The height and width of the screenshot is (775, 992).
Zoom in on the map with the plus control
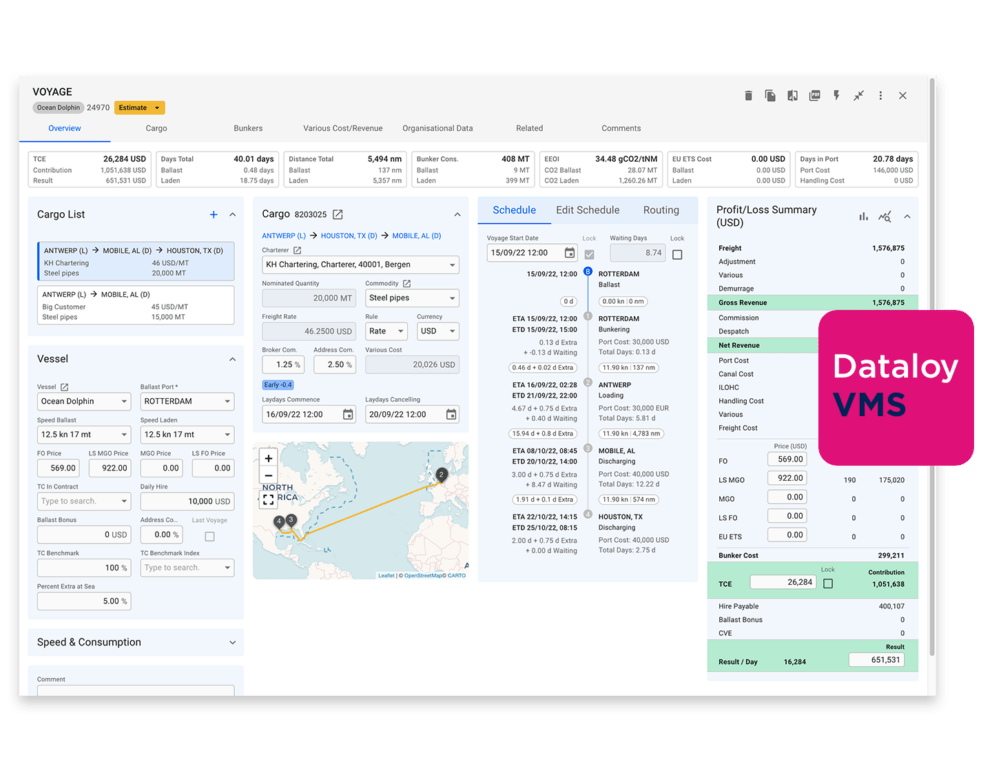click(267, 458)
